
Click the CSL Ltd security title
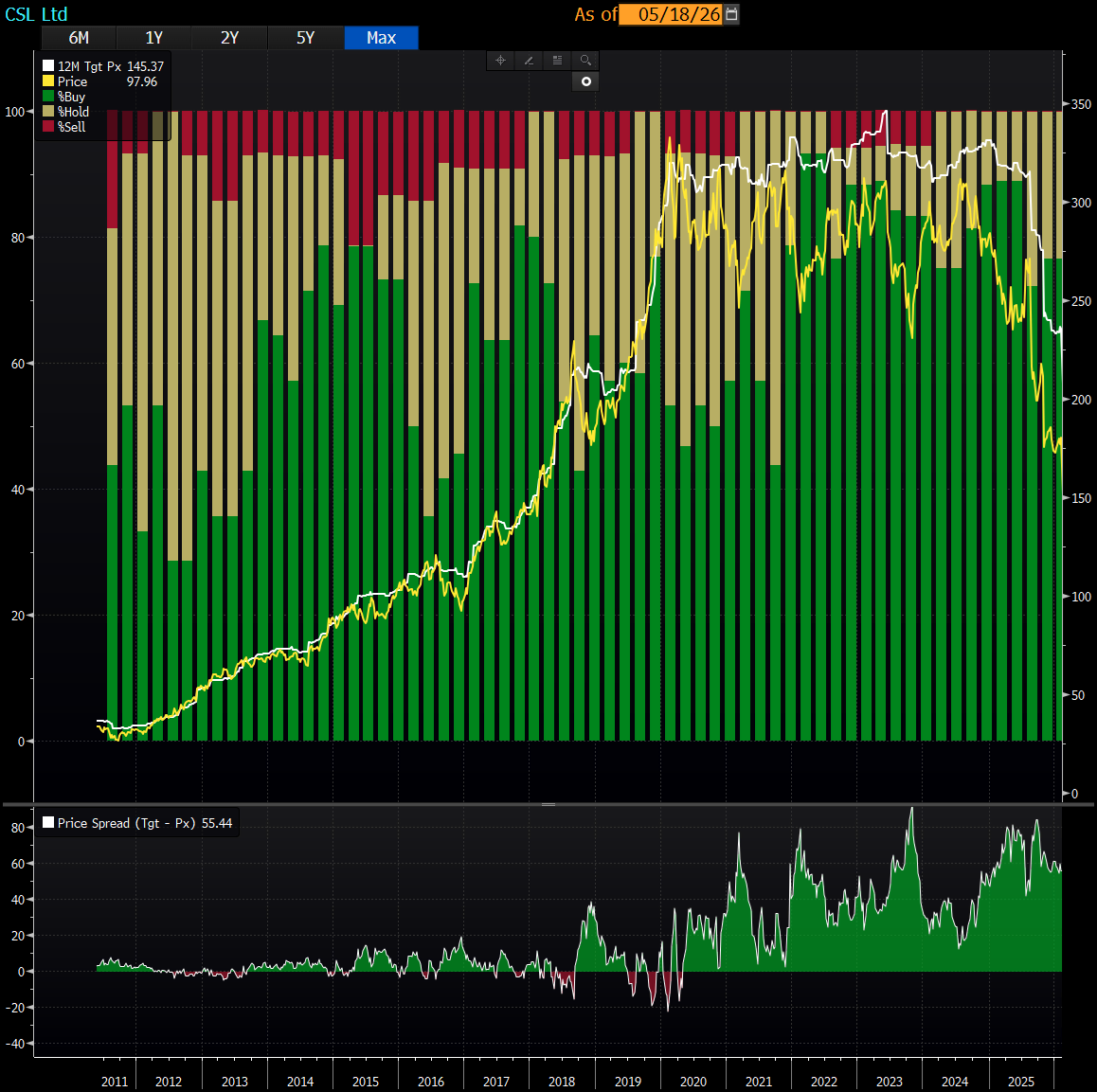[36, 14]
